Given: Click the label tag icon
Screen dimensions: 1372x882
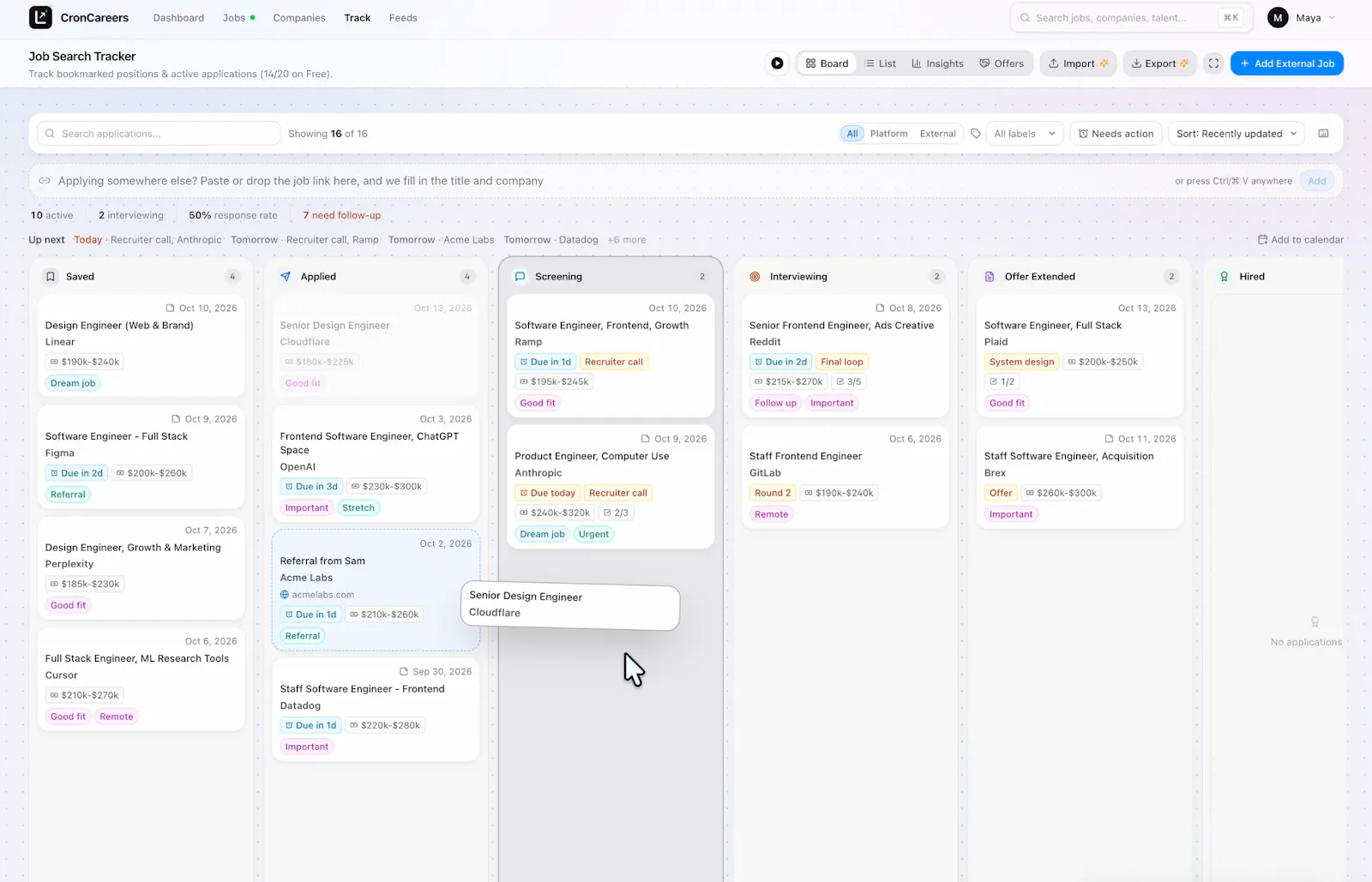Looking at the screenshot, I should 976,134.
